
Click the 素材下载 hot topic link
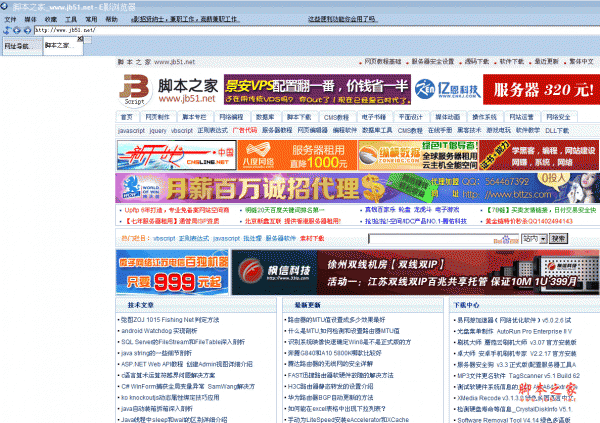[312, 238]
